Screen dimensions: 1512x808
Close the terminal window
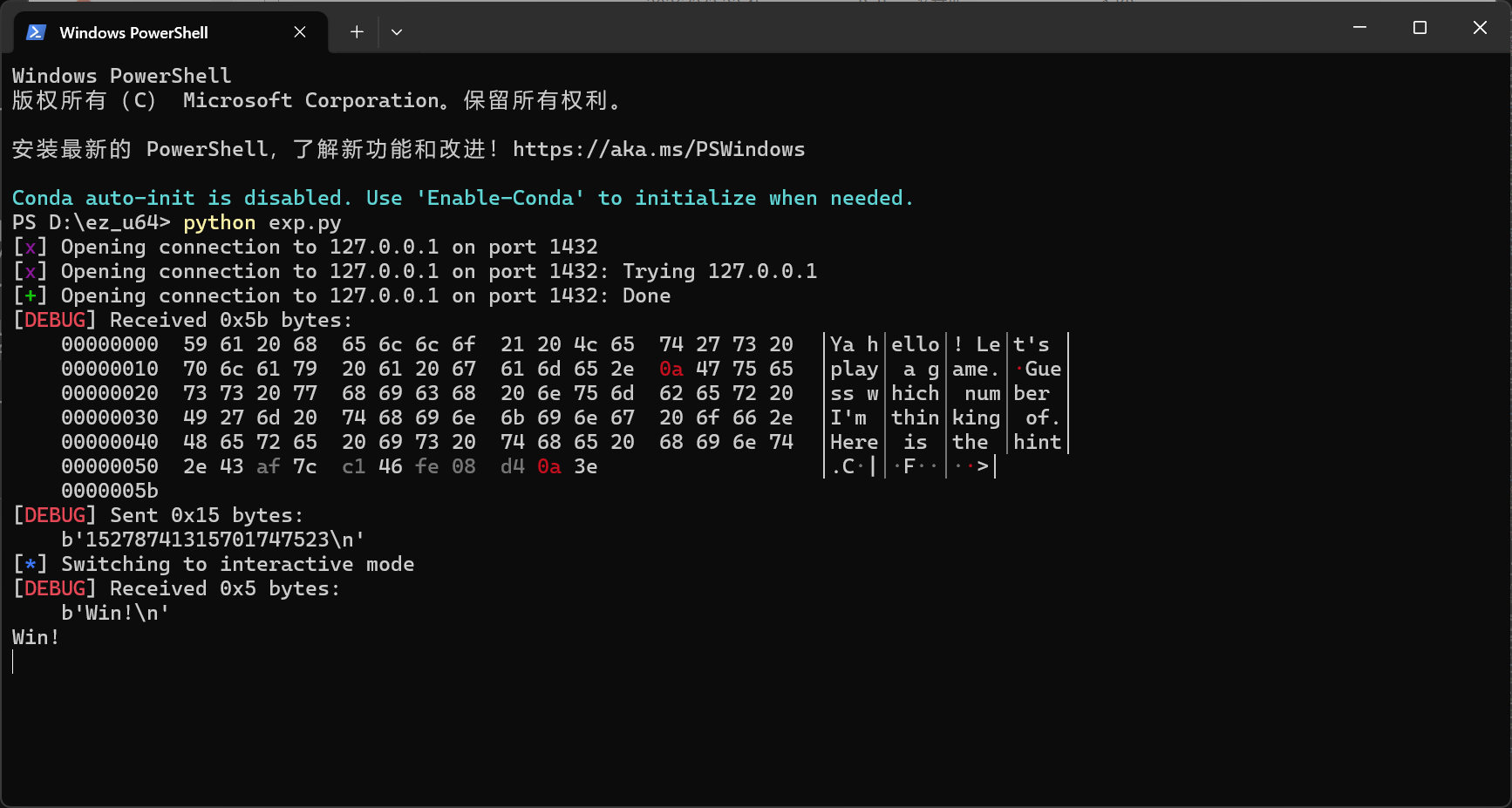pyautogui.click(x=1480, y=28)
